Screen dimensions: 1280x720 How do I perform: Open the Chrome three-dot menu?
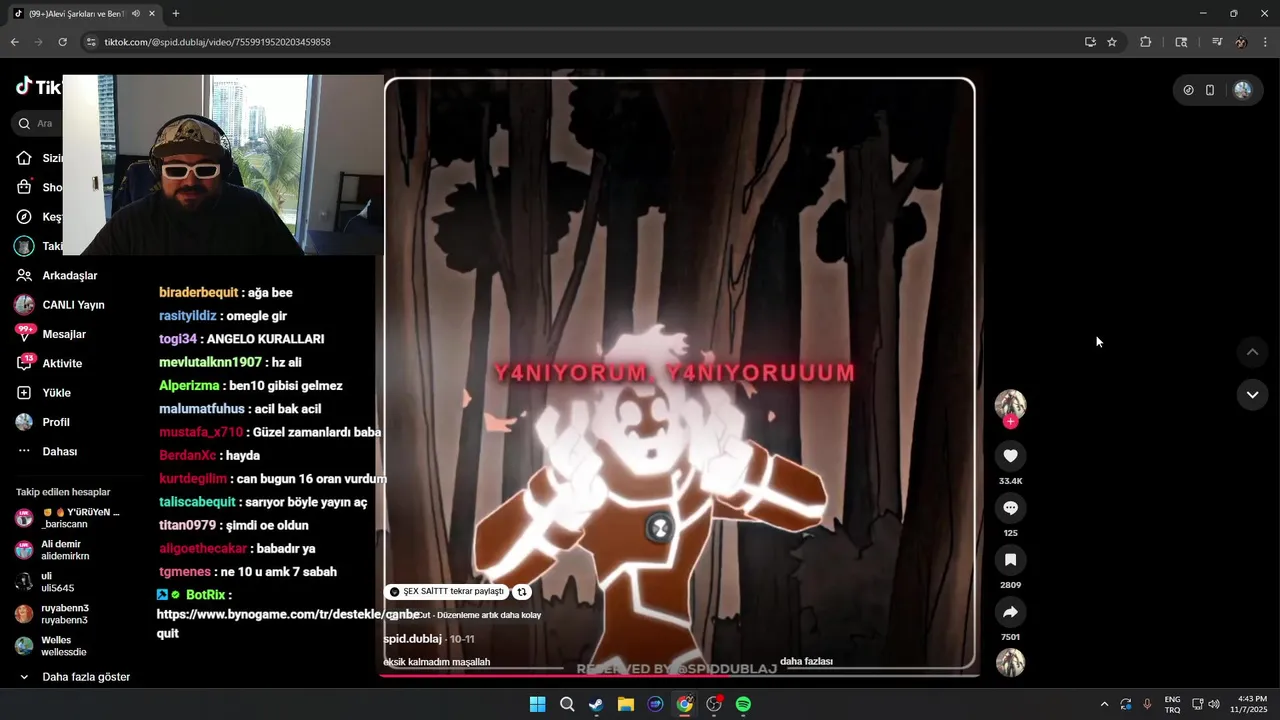pos(1265,42)
